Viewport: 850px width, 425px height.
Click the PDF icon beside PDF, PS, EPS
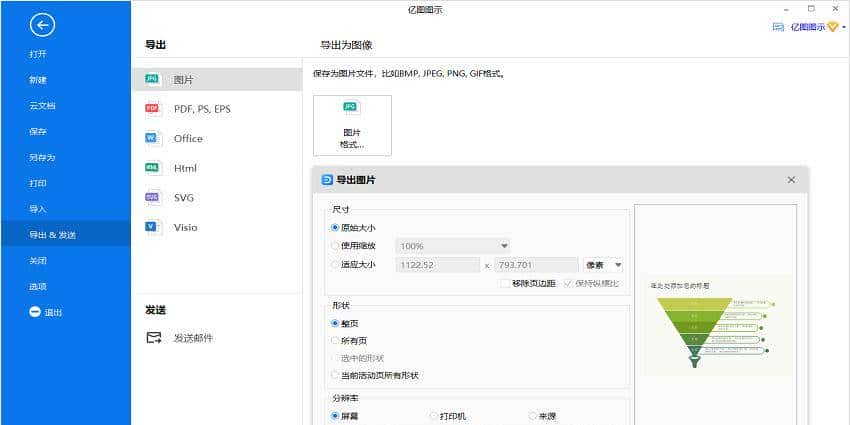coord(153,109)
